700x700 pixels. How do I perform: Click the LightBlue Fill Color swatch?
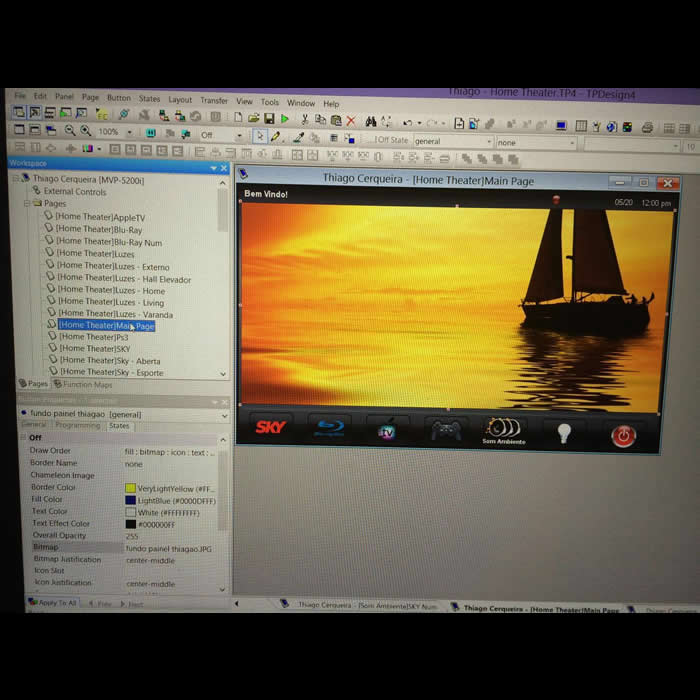(x=131, y=500)
